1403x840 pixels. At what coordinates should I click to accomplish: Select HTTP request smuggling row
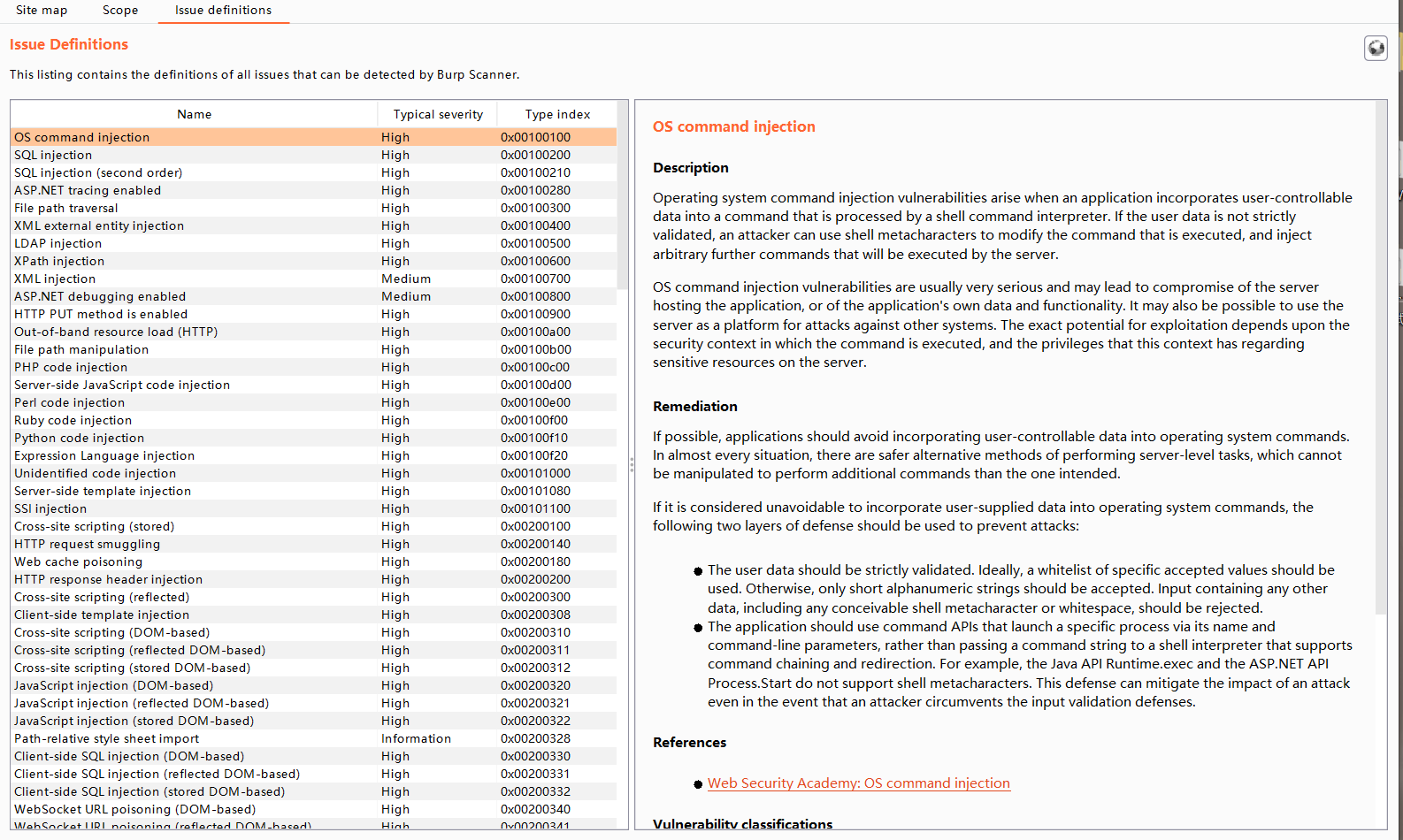(x=313, y=544)
